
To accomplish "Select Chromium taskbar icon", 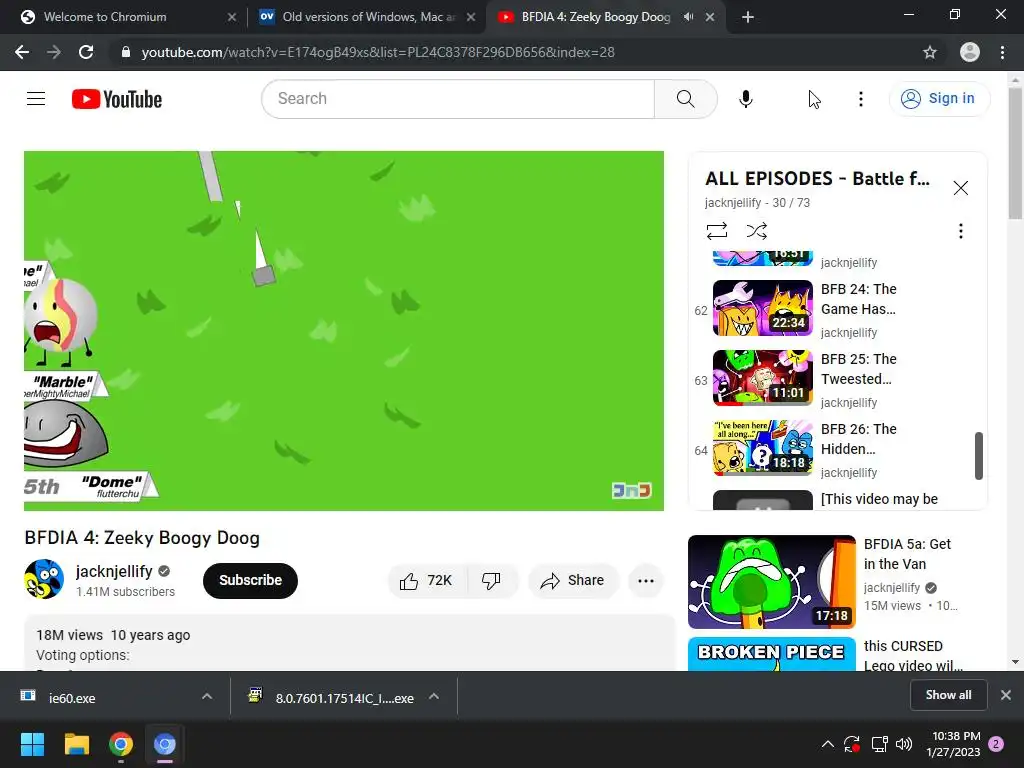I will 165,744.
